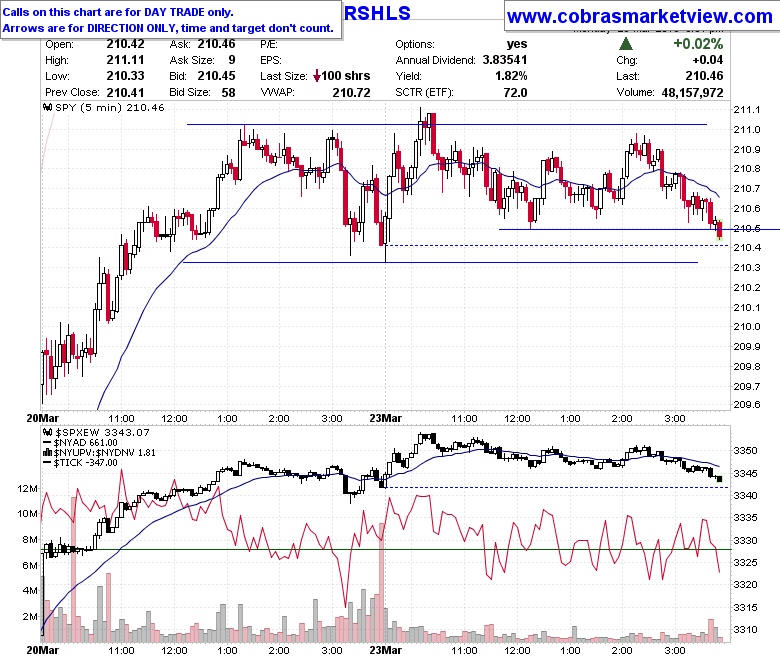Open the www.cobrasmarketview.com link

coord(640,17)
